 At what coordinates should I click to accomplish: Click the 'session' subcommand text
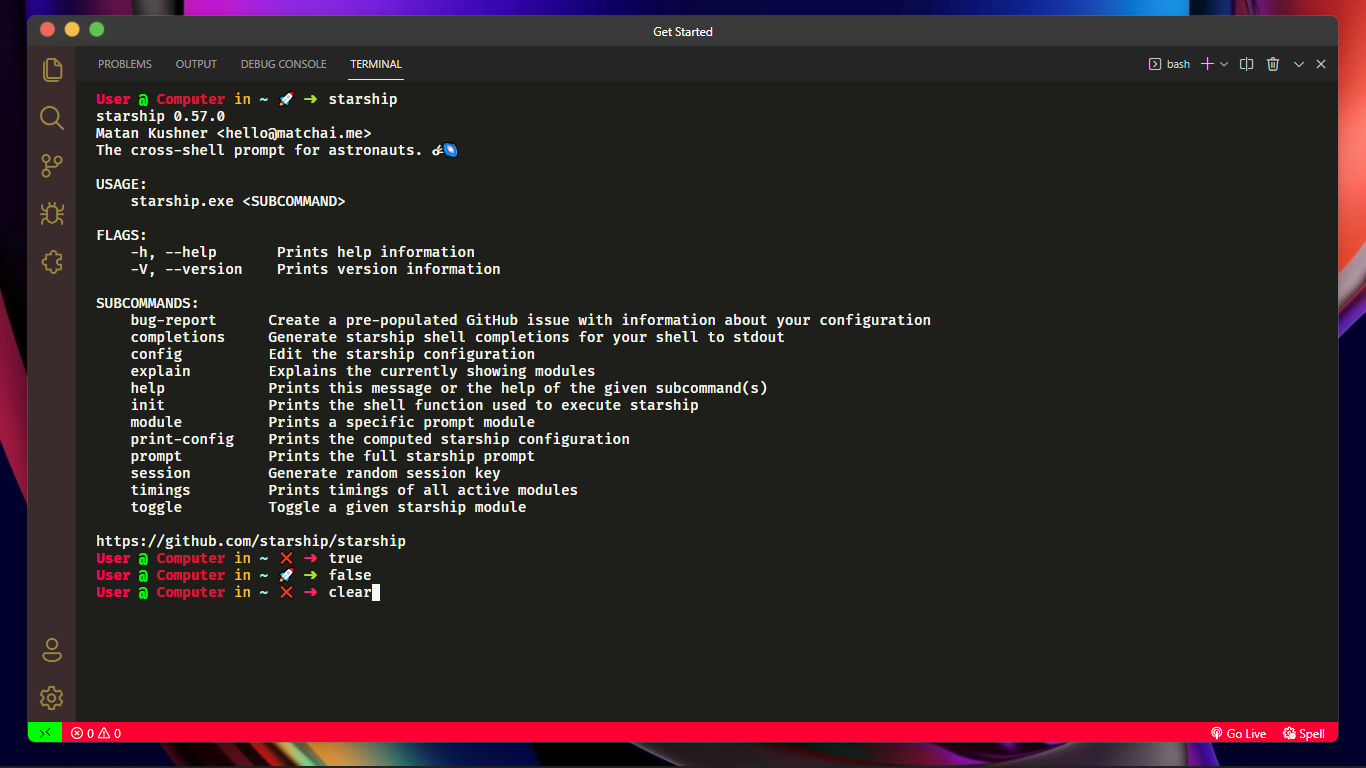[x=160, y=473]
